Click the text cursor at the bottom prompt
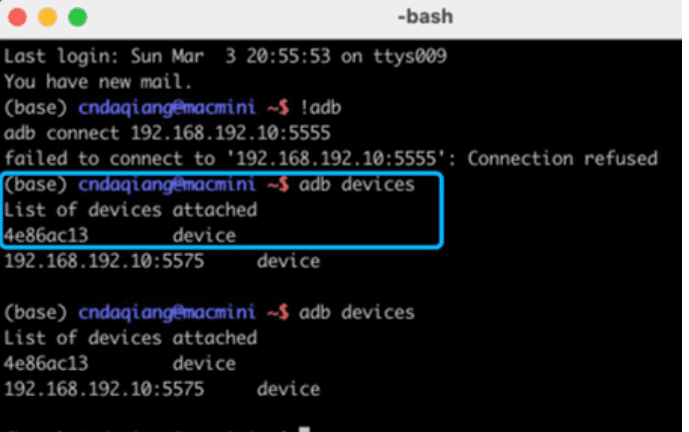The width and height of the screenshot is (689, 432). 304,428
